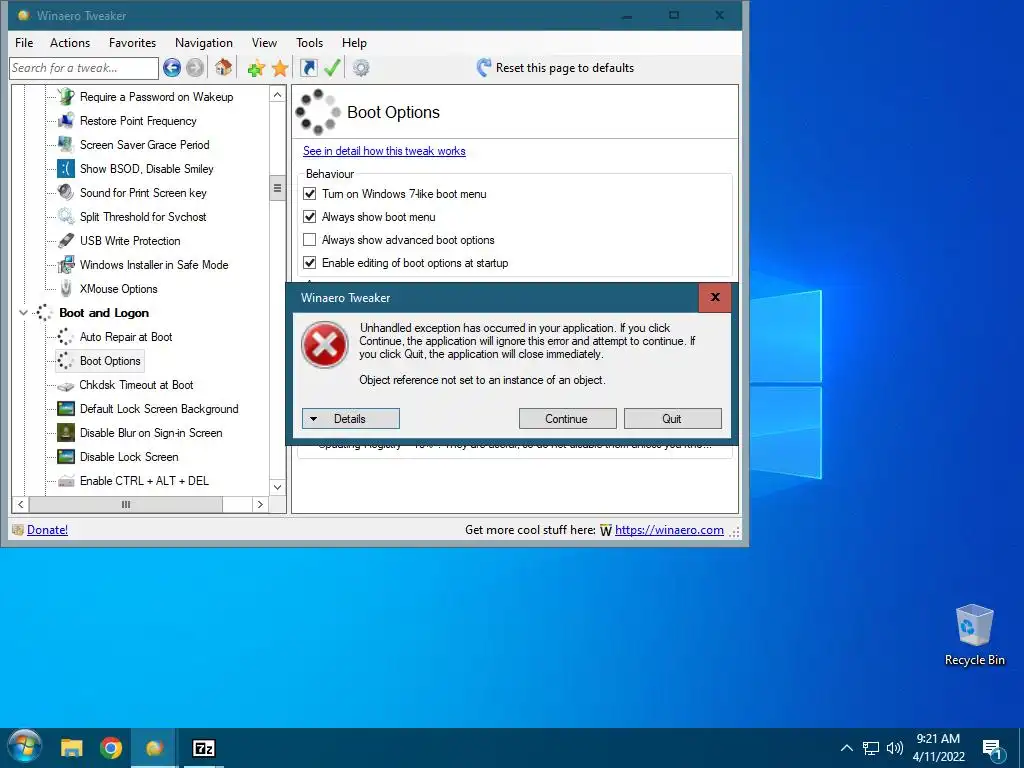The height and width of the screenshot is (768, 1024).
Task: Expand the Details dropdown in error dialog
Action: (x=351, y=419)
